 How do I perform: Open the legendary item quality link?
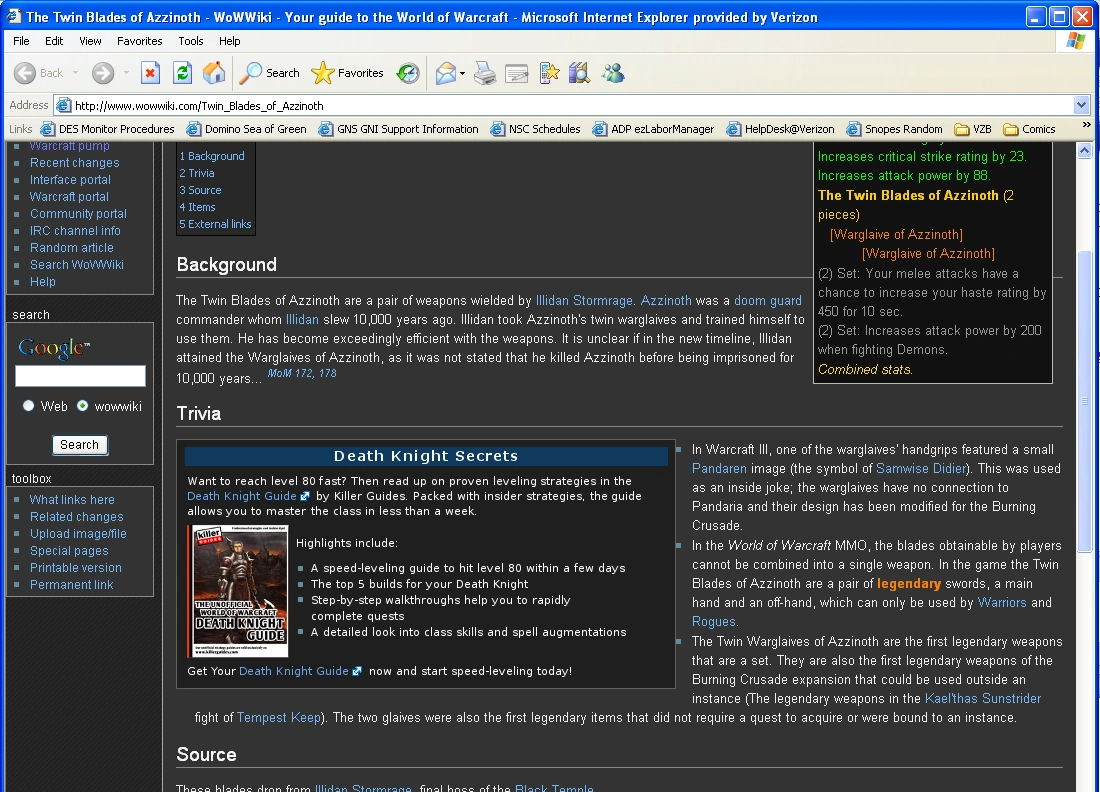pyautogui.click(x=908, y=584)
